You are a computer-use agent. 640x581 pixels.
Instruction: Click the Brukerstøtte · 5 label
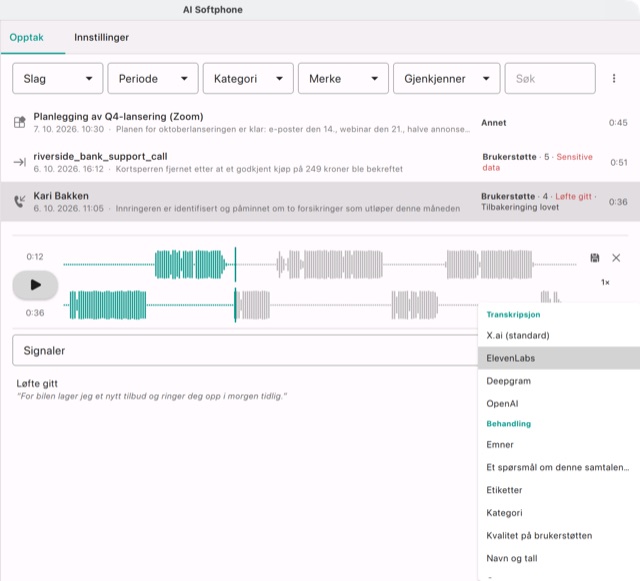click(x=516, y=157)
